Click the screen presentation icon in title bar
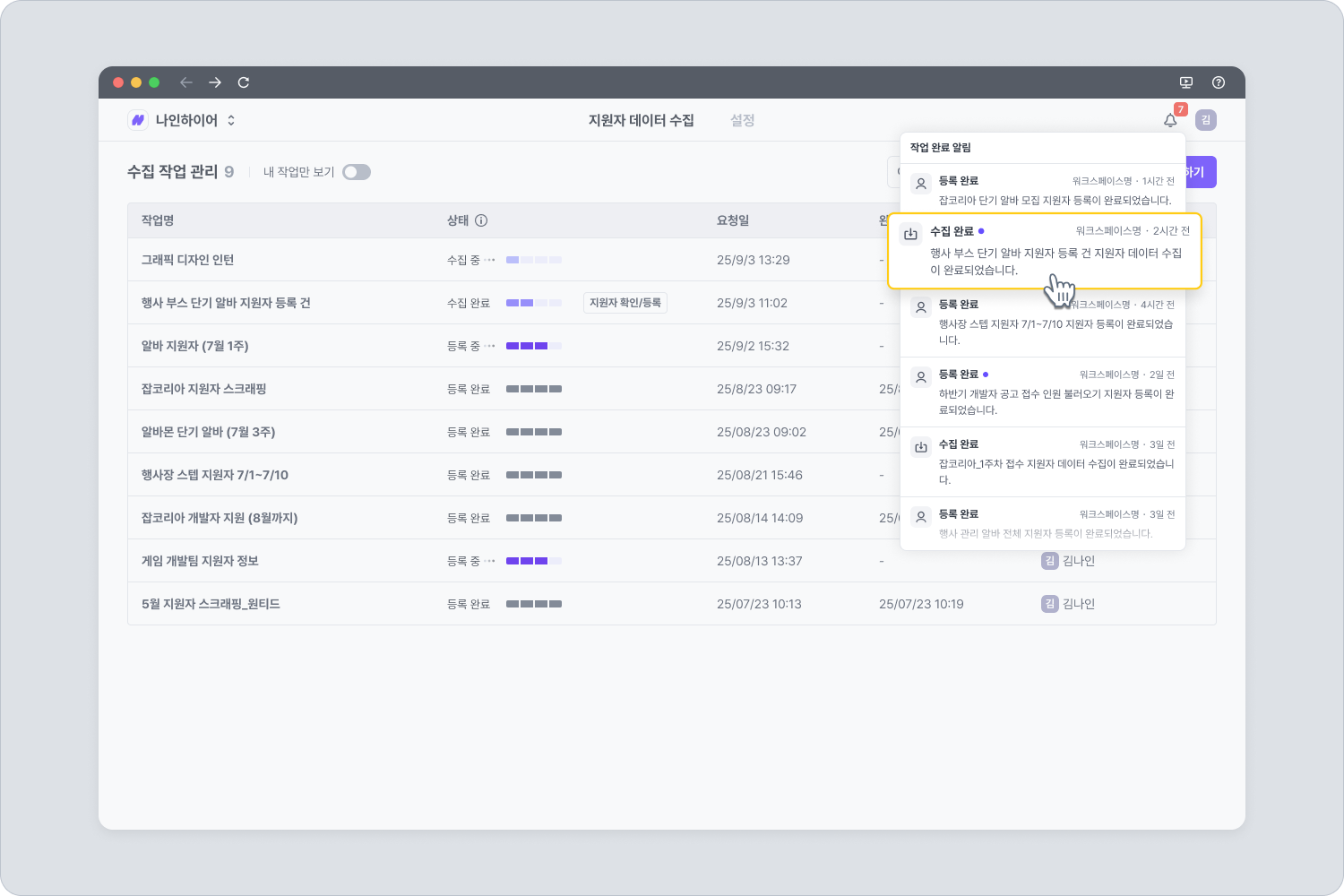 pos(1186,82)
